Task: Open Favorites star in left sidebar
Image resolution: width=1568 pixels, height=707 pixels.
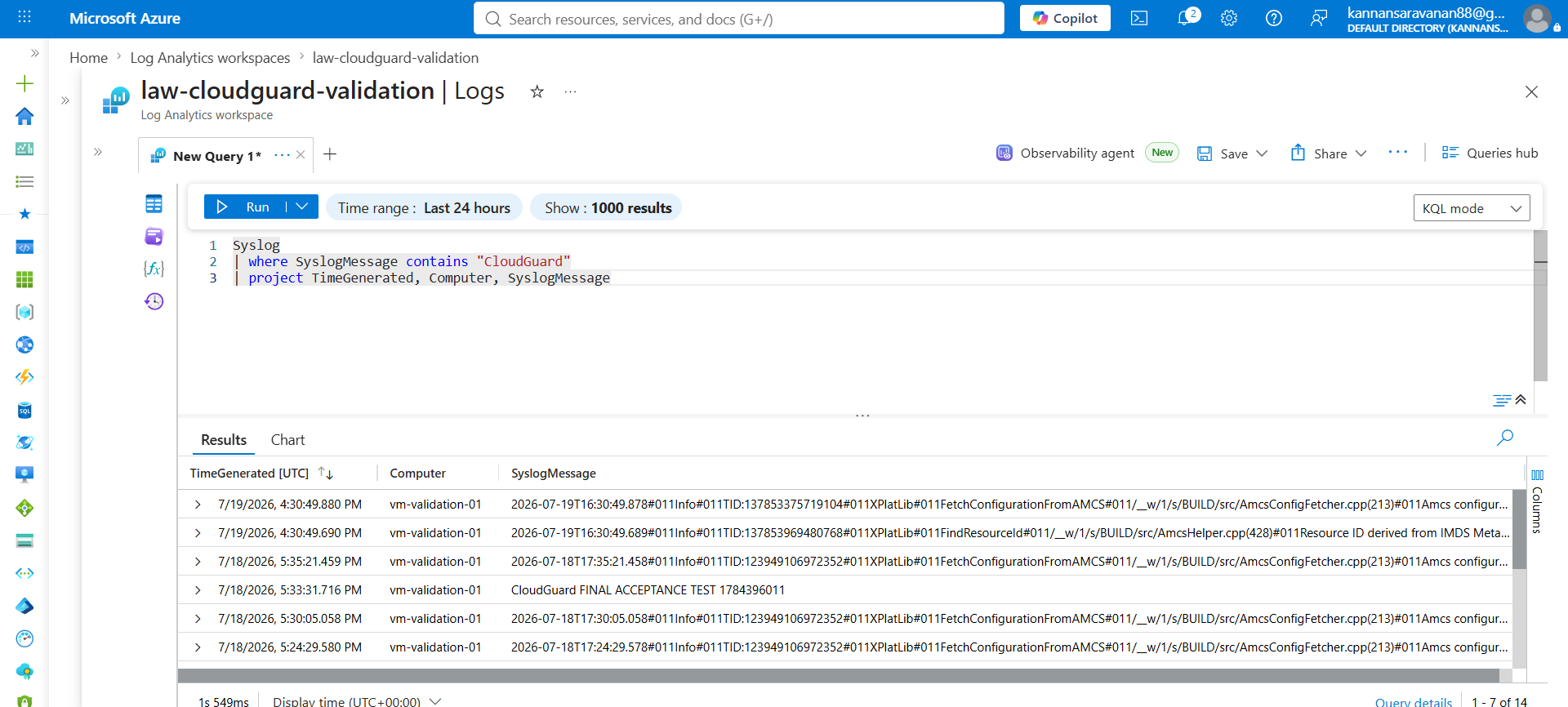Action: (x=24, y=214)
